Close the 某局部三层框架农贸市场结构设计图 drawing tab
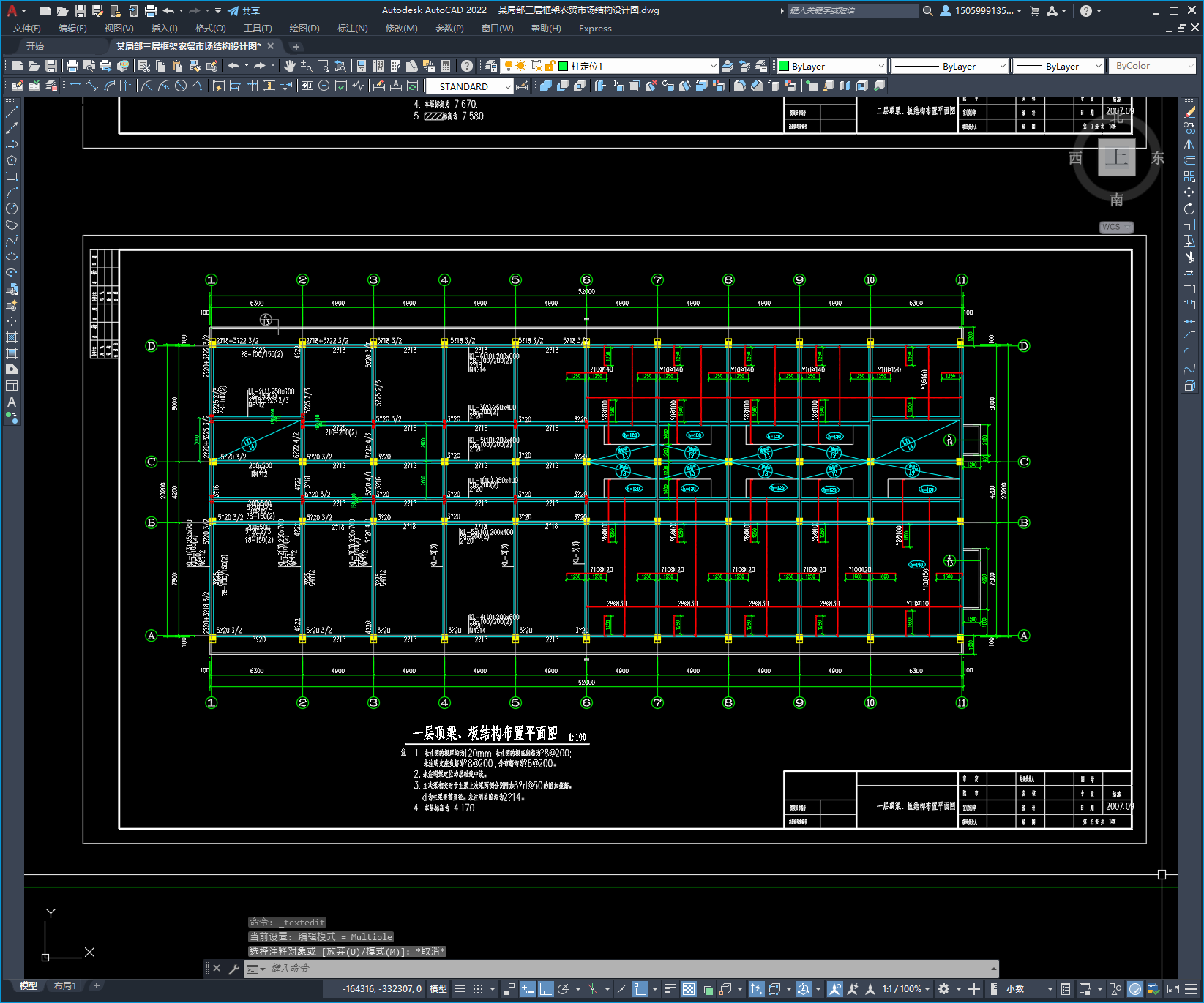Screen dimensions: 1204x1003 (x=270, y=46)
